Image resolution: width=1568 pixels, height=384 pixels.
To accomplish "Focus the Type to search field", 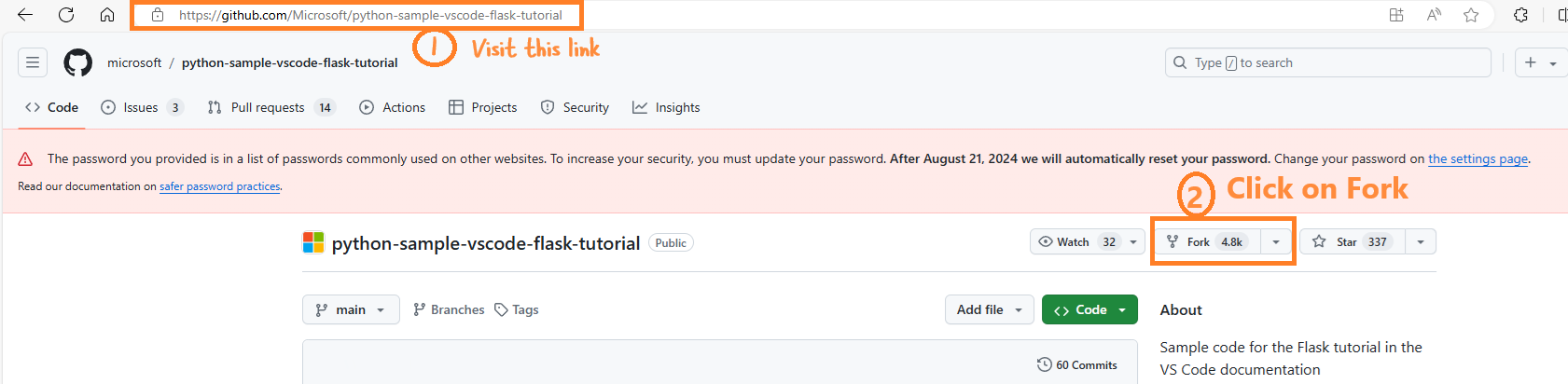I will 1328,62.
